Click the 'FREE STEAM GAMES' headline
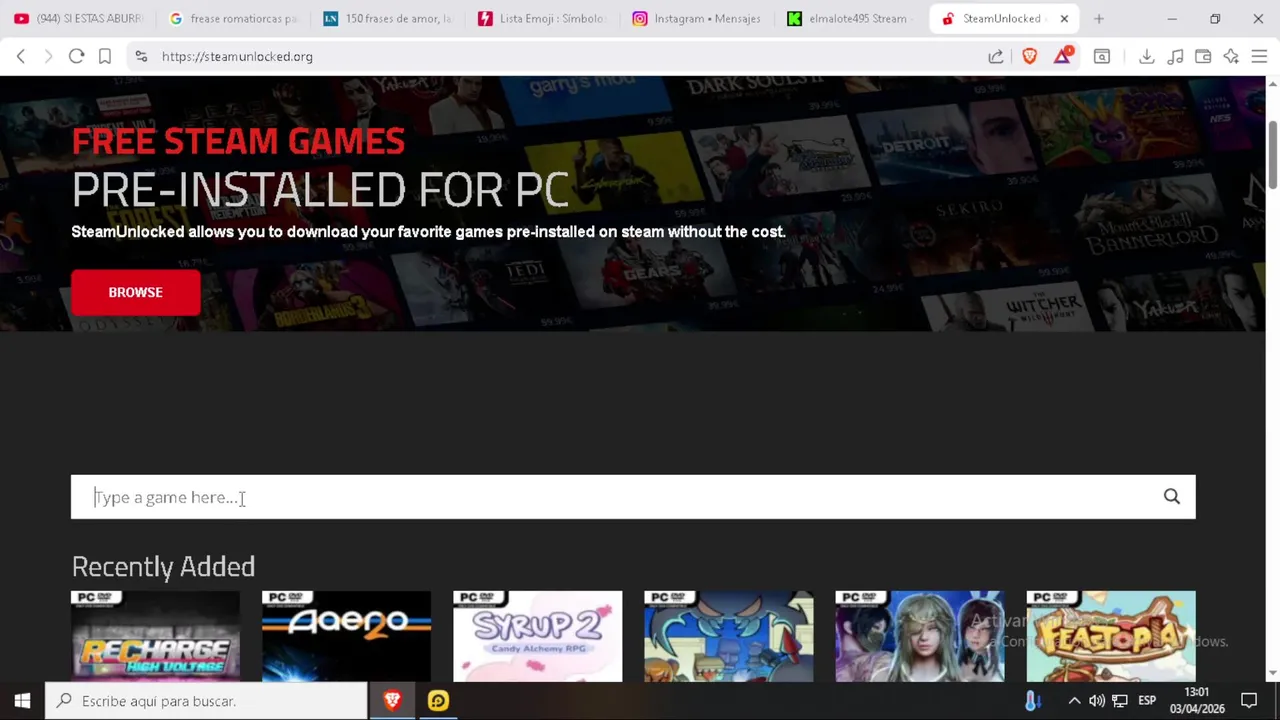The image size is (1280, 720). pyautogui.click(x=238, y=141)
